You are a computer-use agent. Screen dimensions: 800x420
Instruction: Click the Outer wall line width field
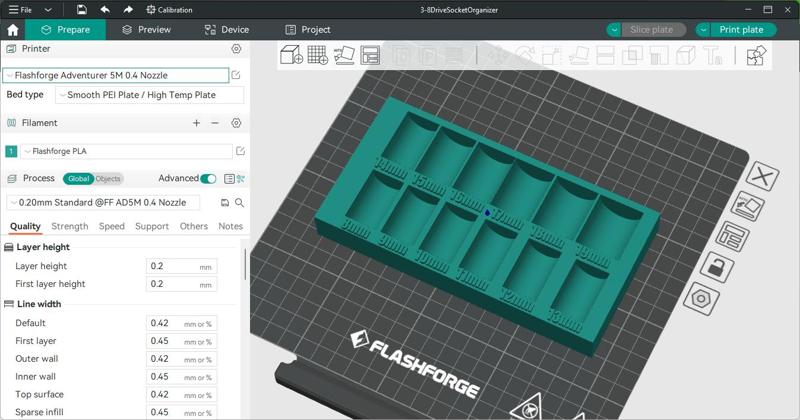point(182,359)
